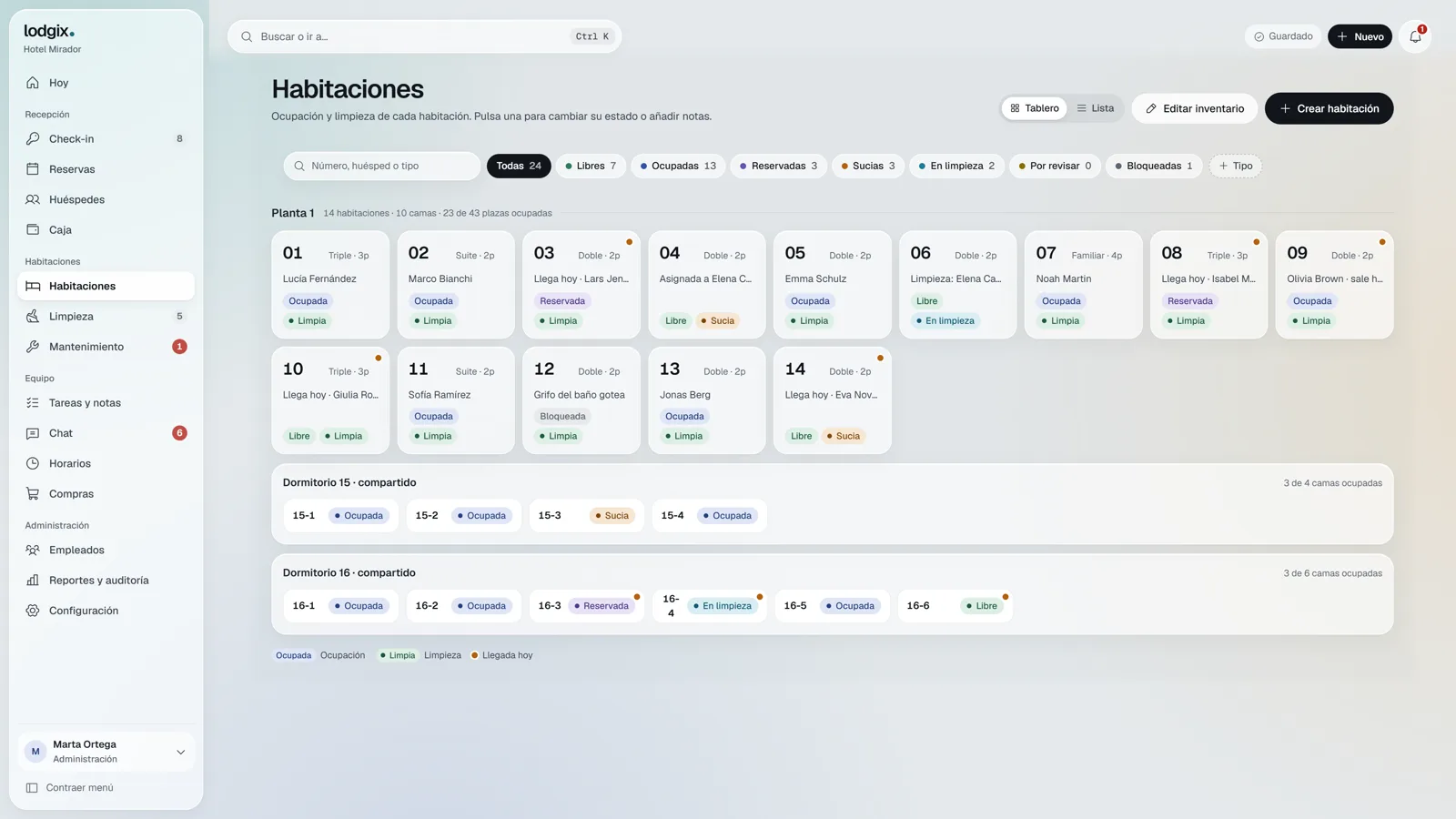Select Todas 24 filter tab
Image resolution: width=1456 pixels, height=819 pixels.
pyautogui.click(x=519, y=166)
